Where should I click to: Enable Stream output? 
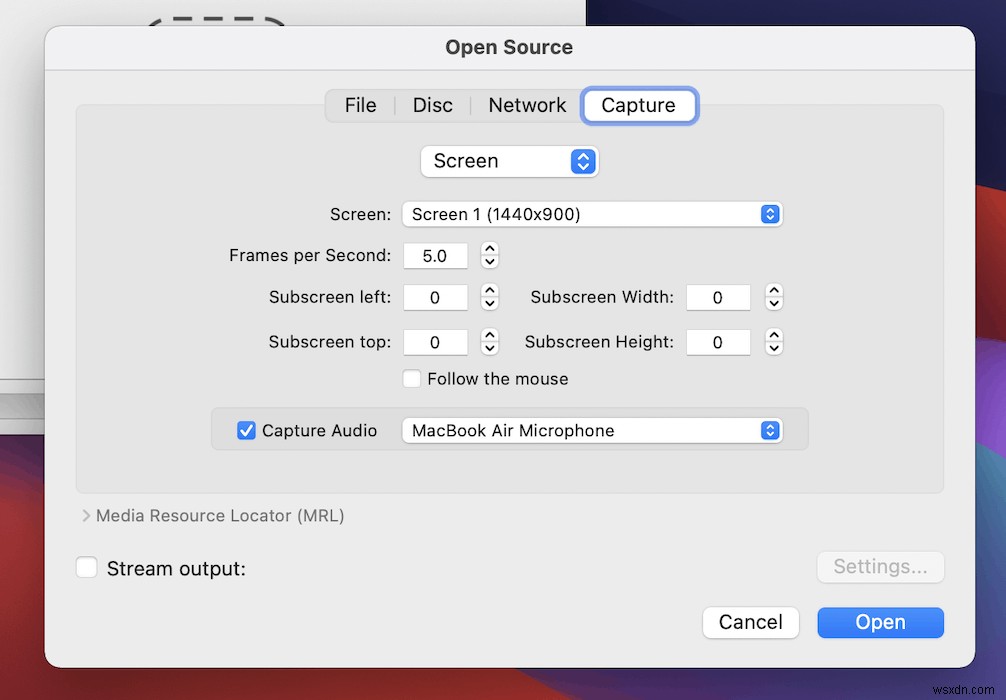point(87,567)
